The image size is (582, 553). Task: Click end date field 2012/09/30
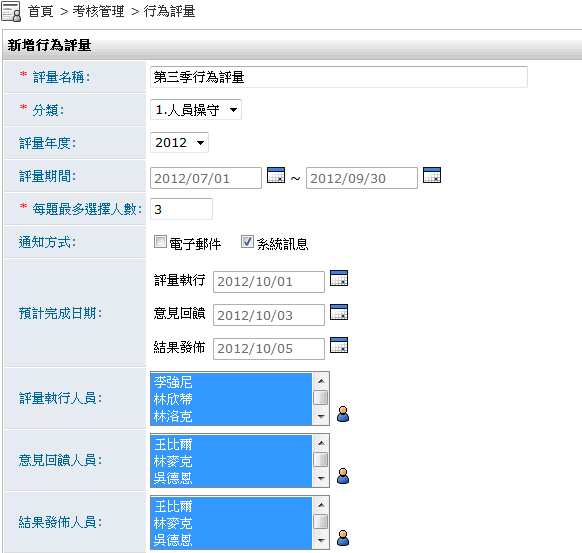click(x=362, y=178)
